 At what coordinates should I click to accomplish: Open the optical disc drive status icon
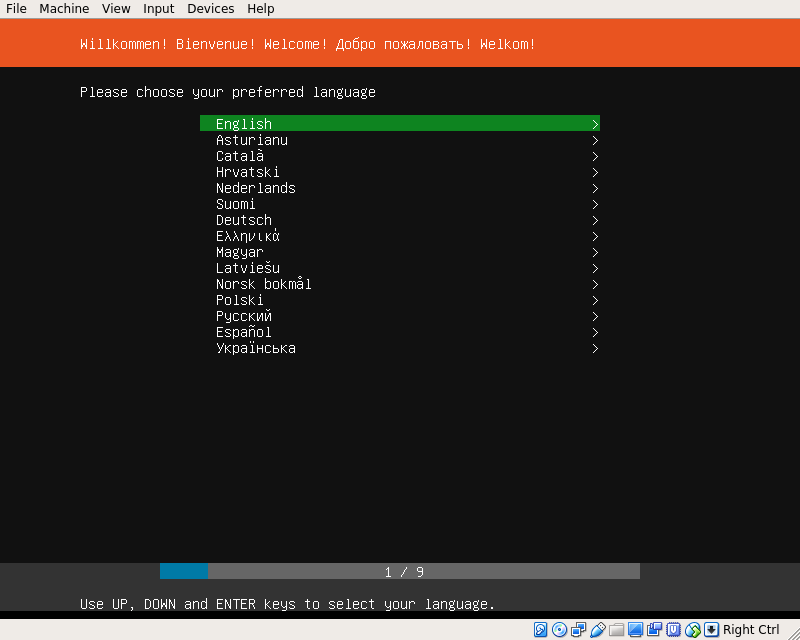[560, 630]
